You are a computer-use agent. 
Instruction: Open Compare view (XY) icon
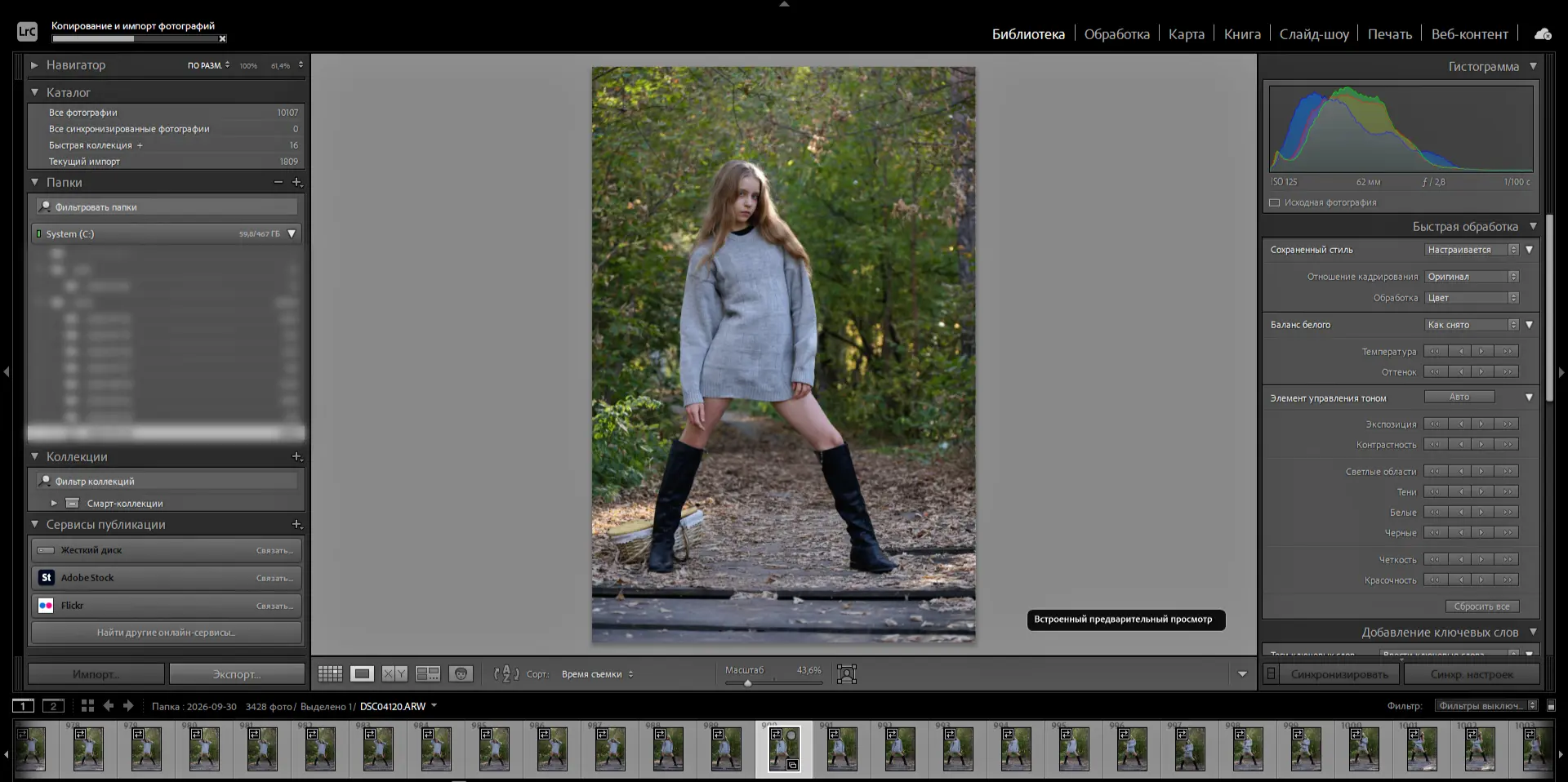[x=394, y=674]
